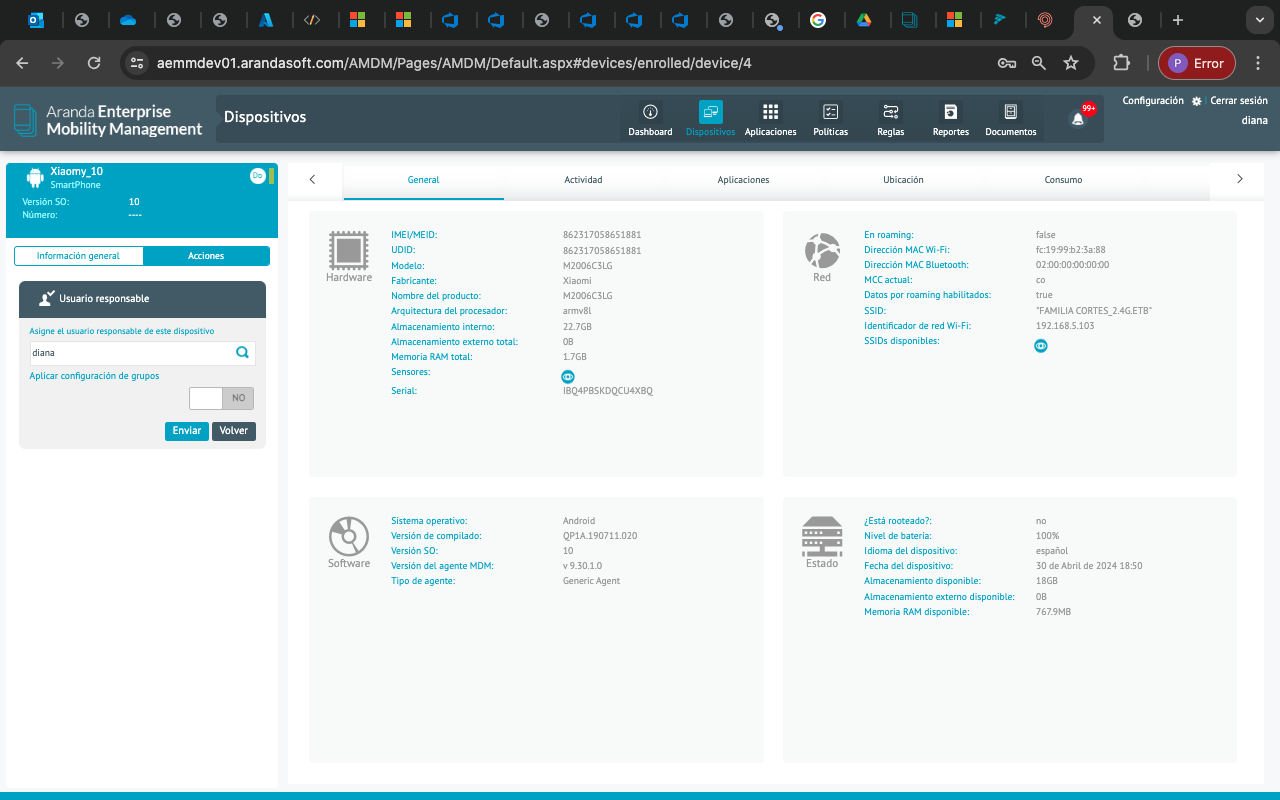Screen dimensions: 1280x800
Task: Open the Reglas section
Action: 890,119
